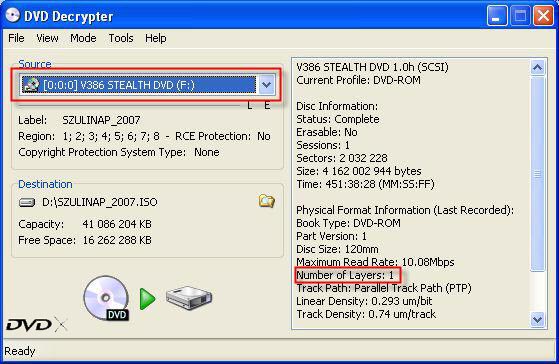The height and width of the screenshot is (364, 559).
Task: Click 'Maximum Read Rate: 10.08Mbps' line
Action: click(375, 262)
